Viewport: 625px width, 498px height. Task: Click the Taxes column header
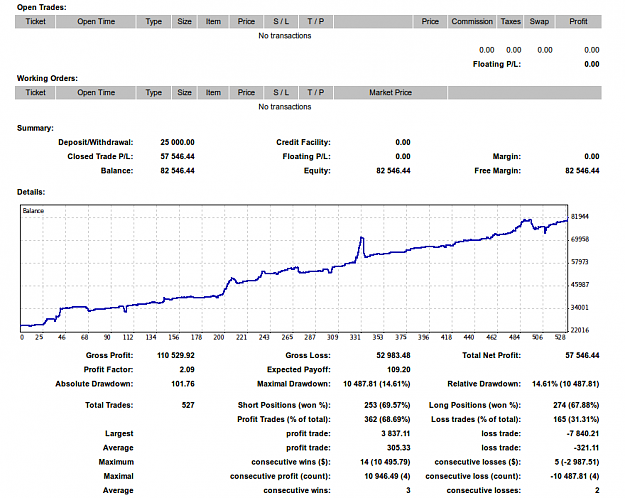point(511,22)
